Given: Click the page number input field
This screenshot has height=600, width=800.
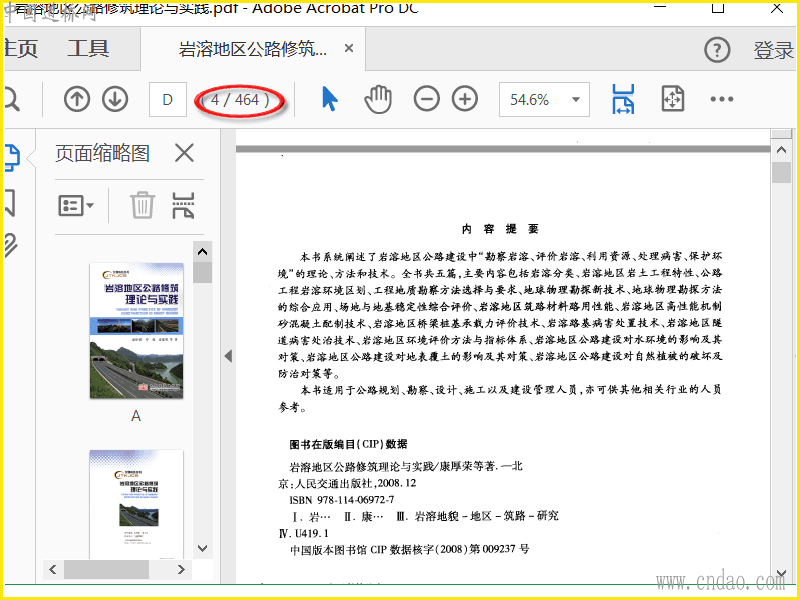Looking at the screenshot, I should 168,99.
